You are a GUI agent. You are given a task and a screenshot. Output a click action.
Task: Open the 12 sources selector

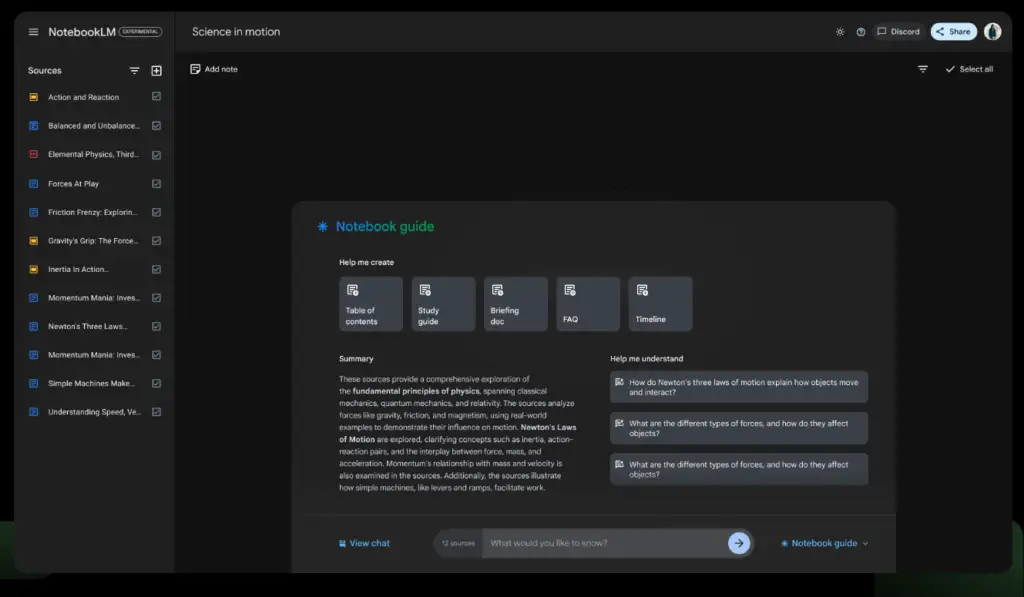point(458,543)
